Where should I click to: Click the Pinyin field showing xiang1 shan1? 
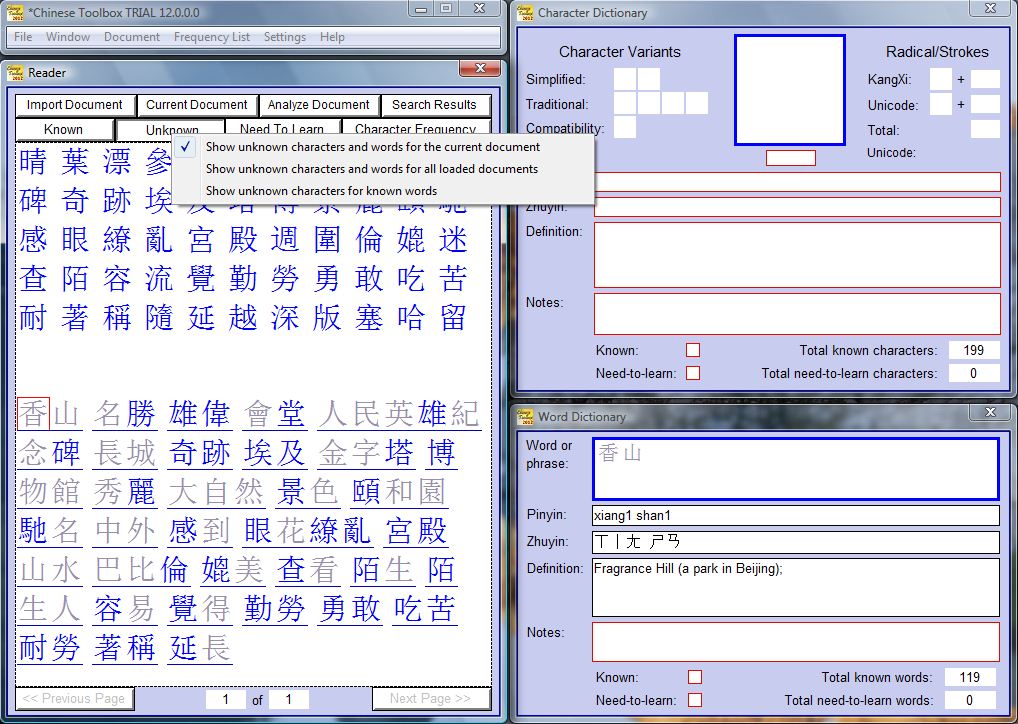pos(795,515)
